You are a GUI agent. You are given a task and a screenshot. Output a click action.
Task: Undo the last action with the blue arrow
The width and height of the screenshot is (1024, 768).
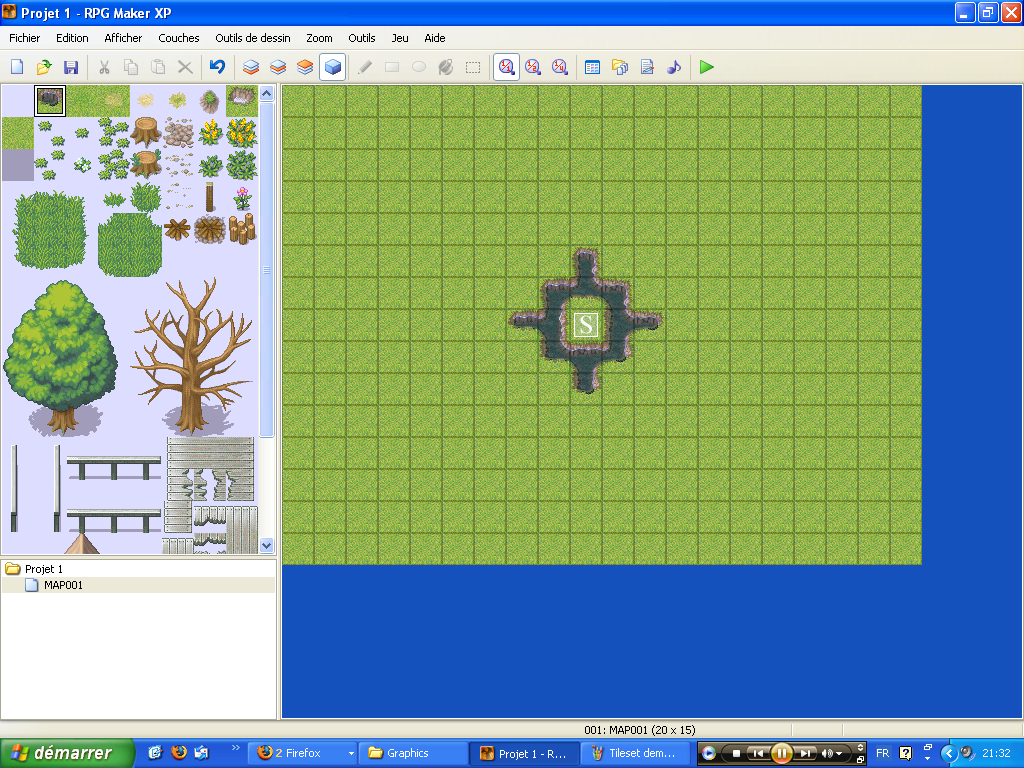coord(217,67)
